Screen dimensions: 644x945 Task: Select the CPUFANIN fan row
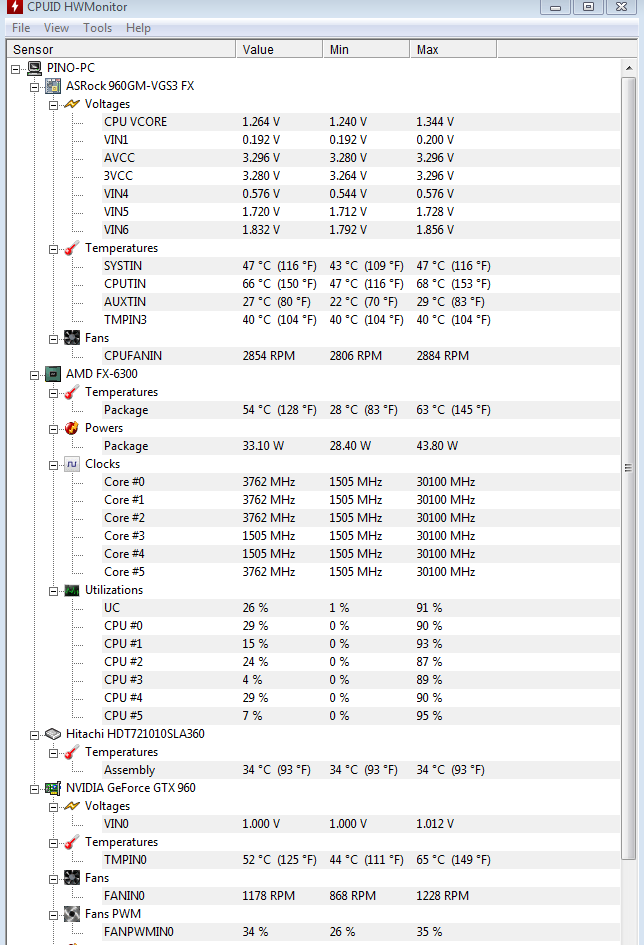361,356
